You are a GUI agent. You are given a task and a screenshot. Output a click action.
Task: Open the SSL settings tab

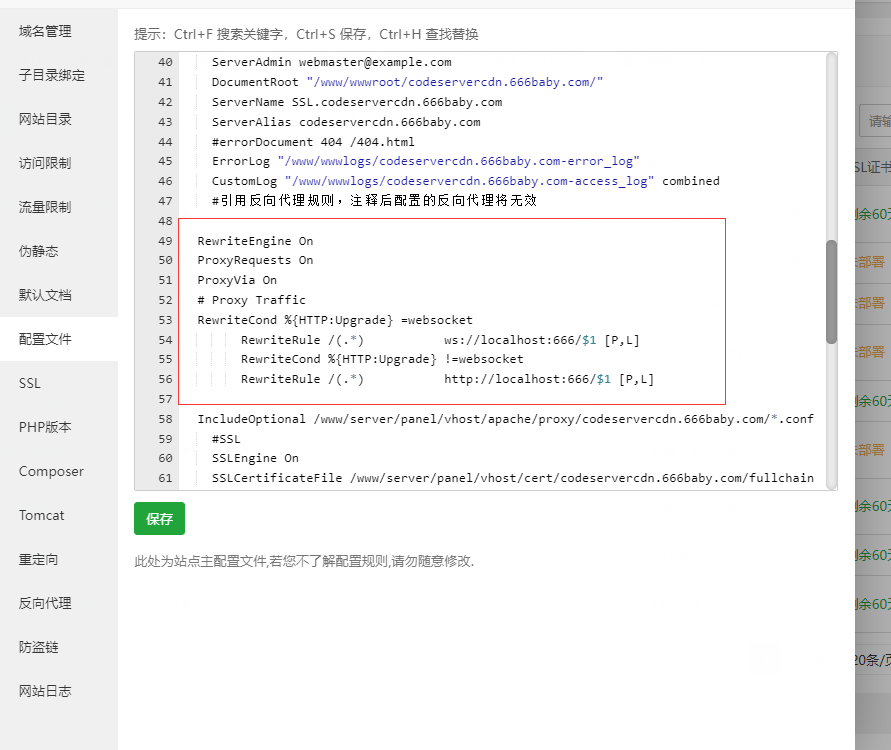30,383
